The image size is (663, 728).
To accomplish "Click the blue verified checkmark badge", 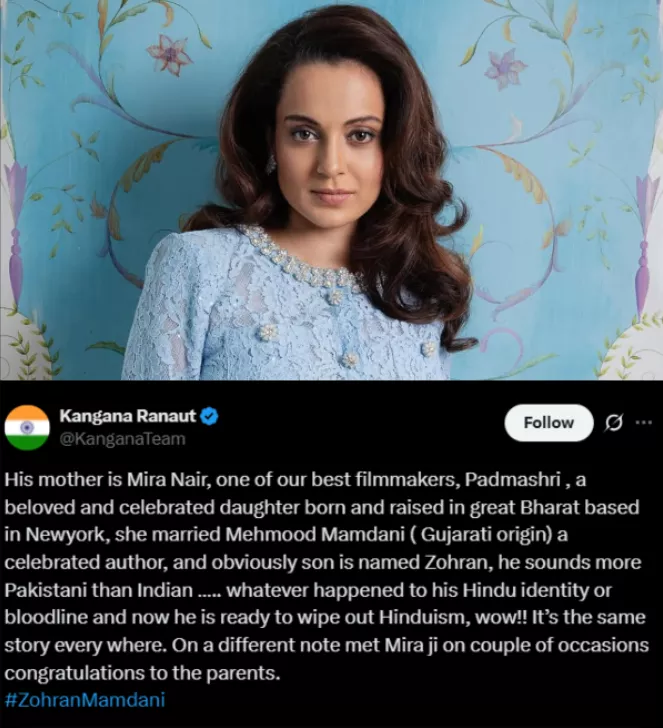I will (x=209, y=416).
